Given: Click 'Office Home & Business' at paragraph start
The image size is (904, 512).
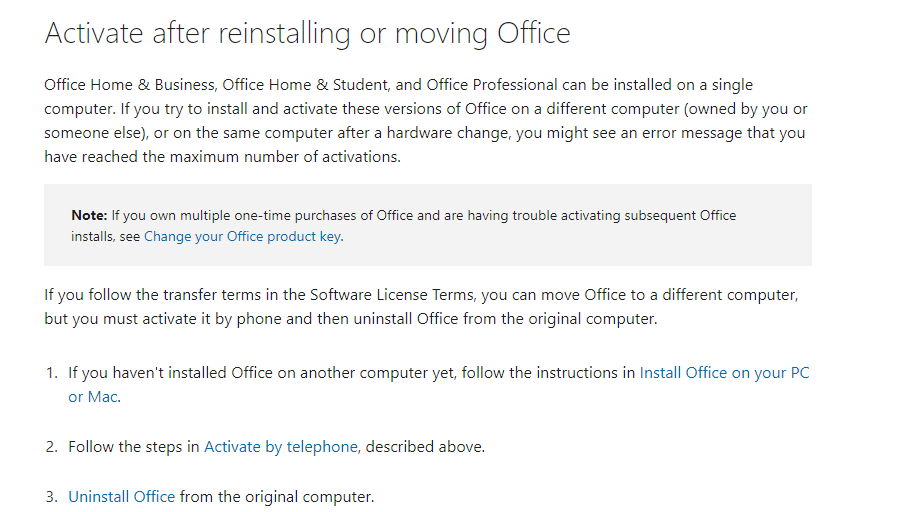Looking at the screenshot, I should click(130, 85).
